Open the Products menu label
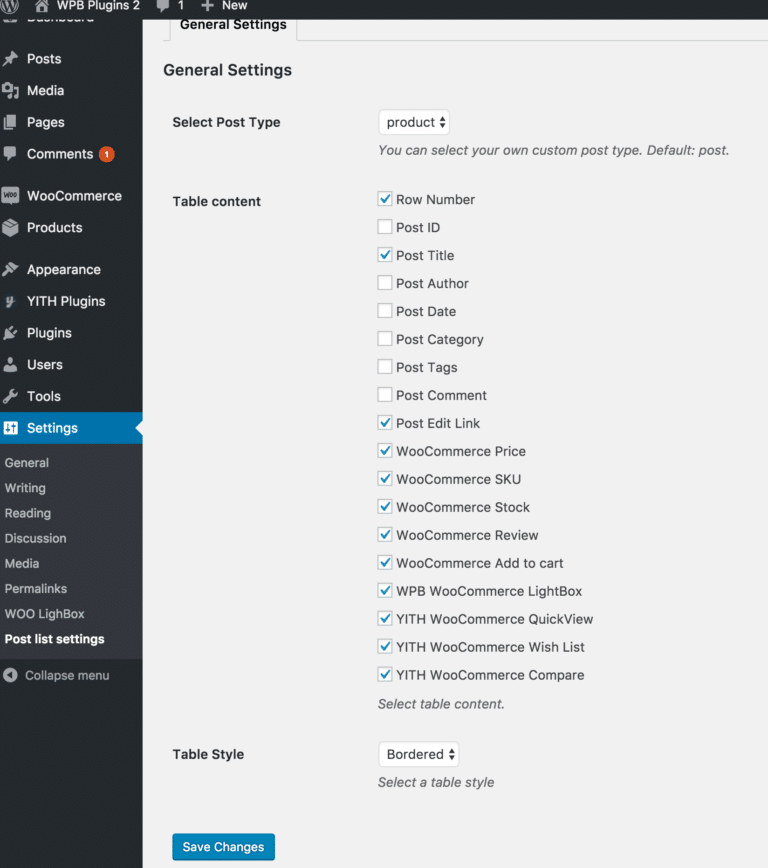This screenshot has width=768, height=868. tap(54, 228)
